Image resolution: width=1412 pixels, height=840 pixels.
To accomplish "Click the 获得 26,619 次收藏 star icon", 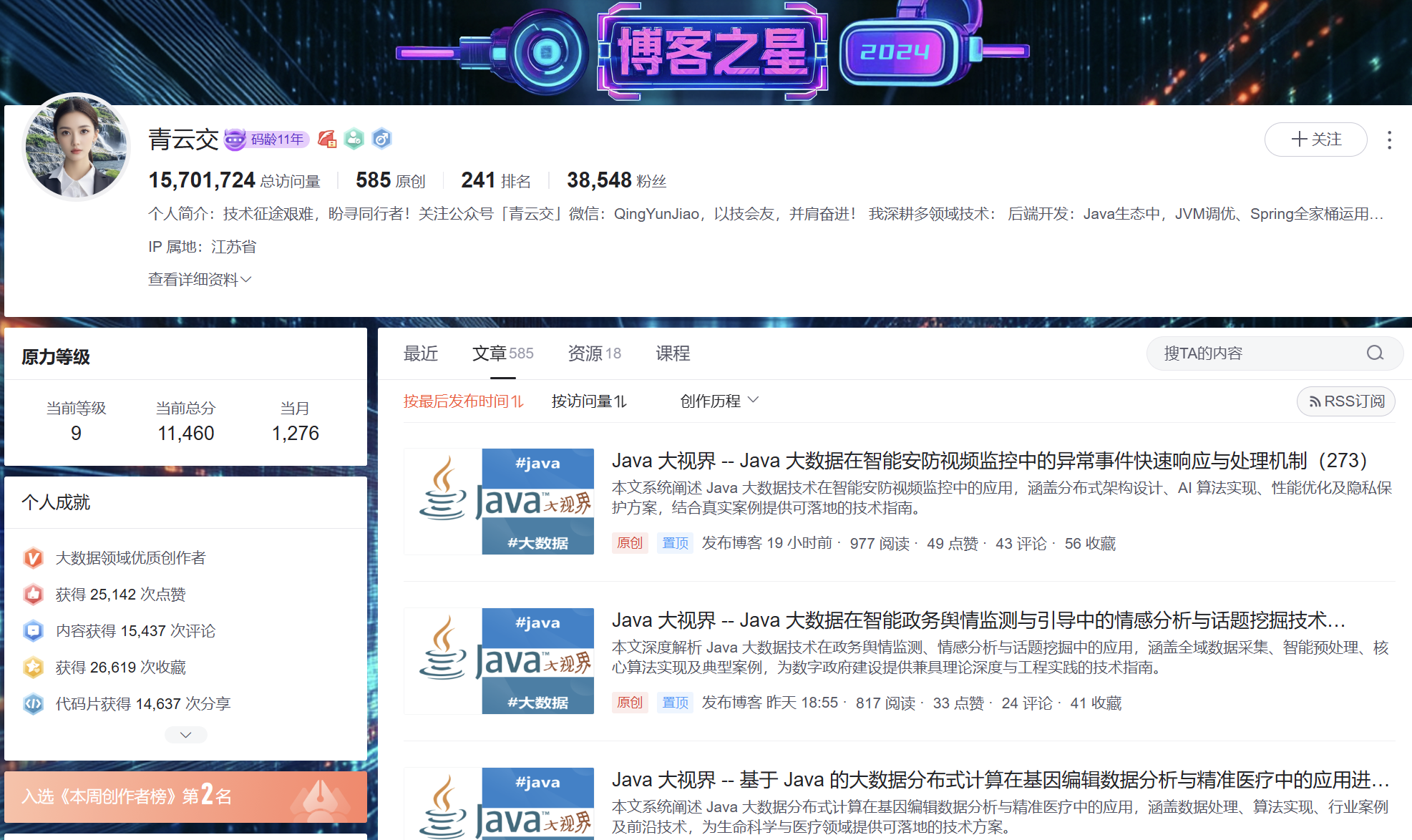I will (x=33, y=668).
